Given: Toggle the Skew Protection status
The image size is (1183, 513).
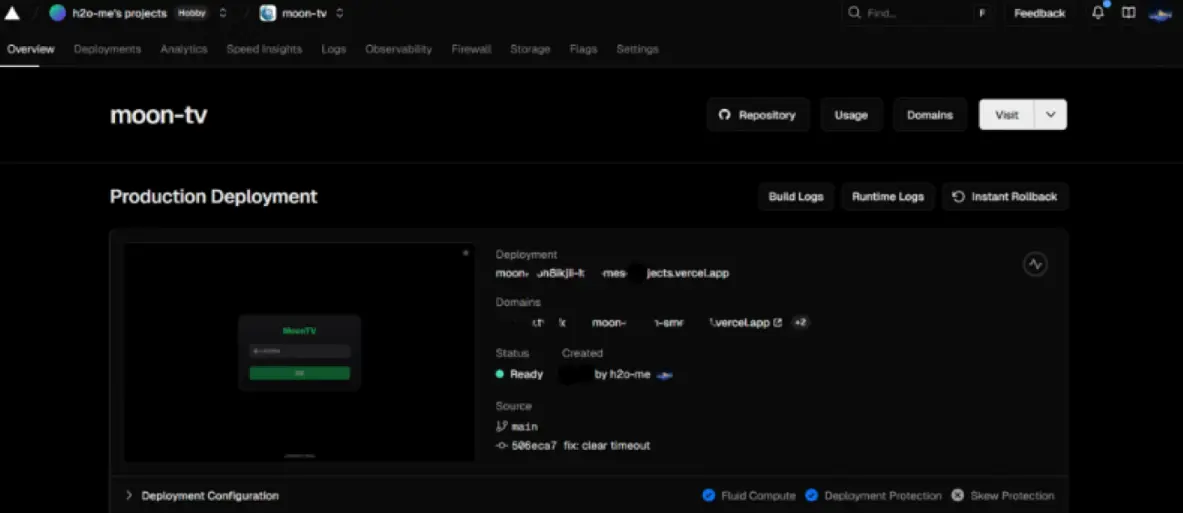Looking at the screenshot, I should [x=957, y=495].
